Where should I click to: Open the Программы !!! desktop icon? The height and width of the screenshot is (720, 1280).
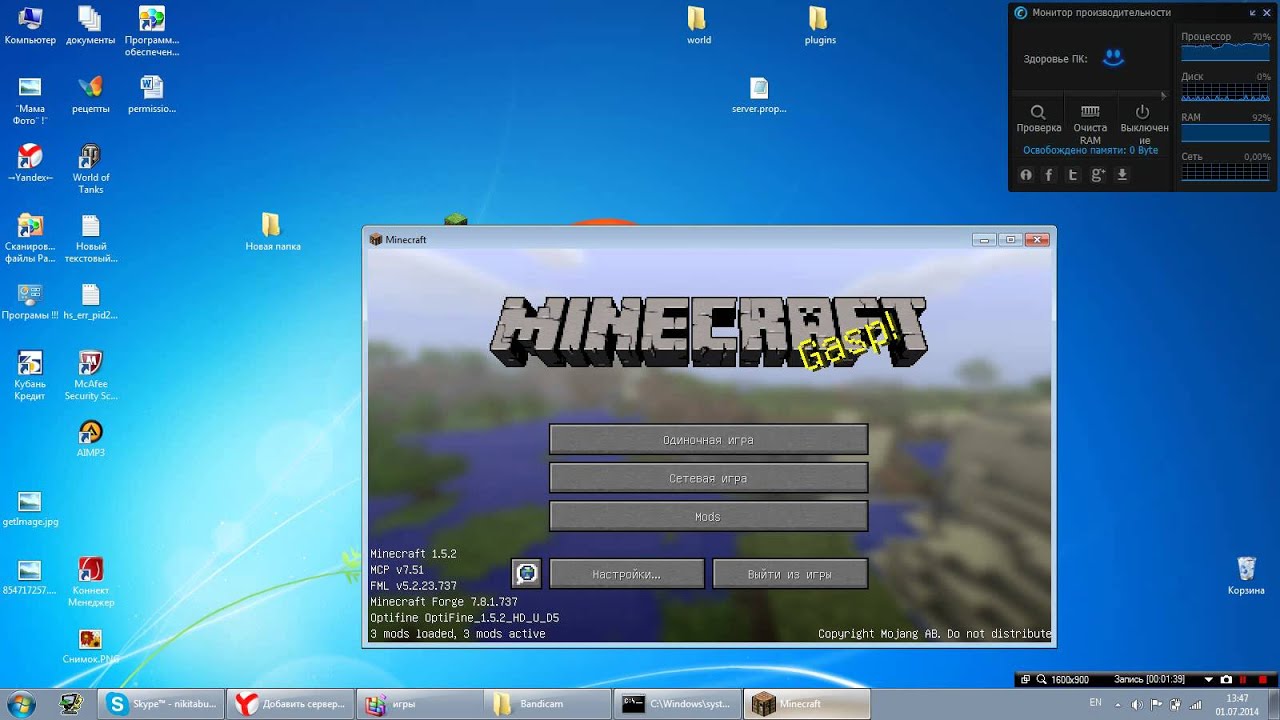(x=30, y=301)
